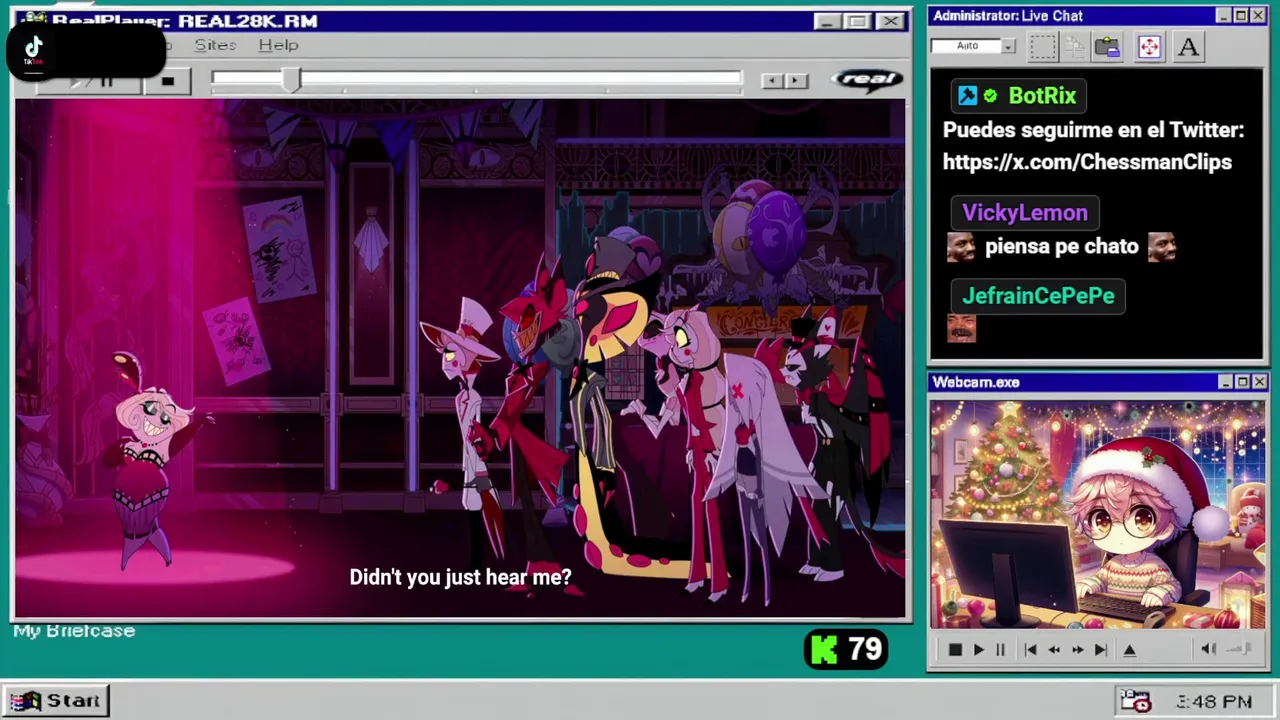This screenshot has height=720, width=1280.
Task: Stop the Webcam.exe playback
Action: (954, 650)
